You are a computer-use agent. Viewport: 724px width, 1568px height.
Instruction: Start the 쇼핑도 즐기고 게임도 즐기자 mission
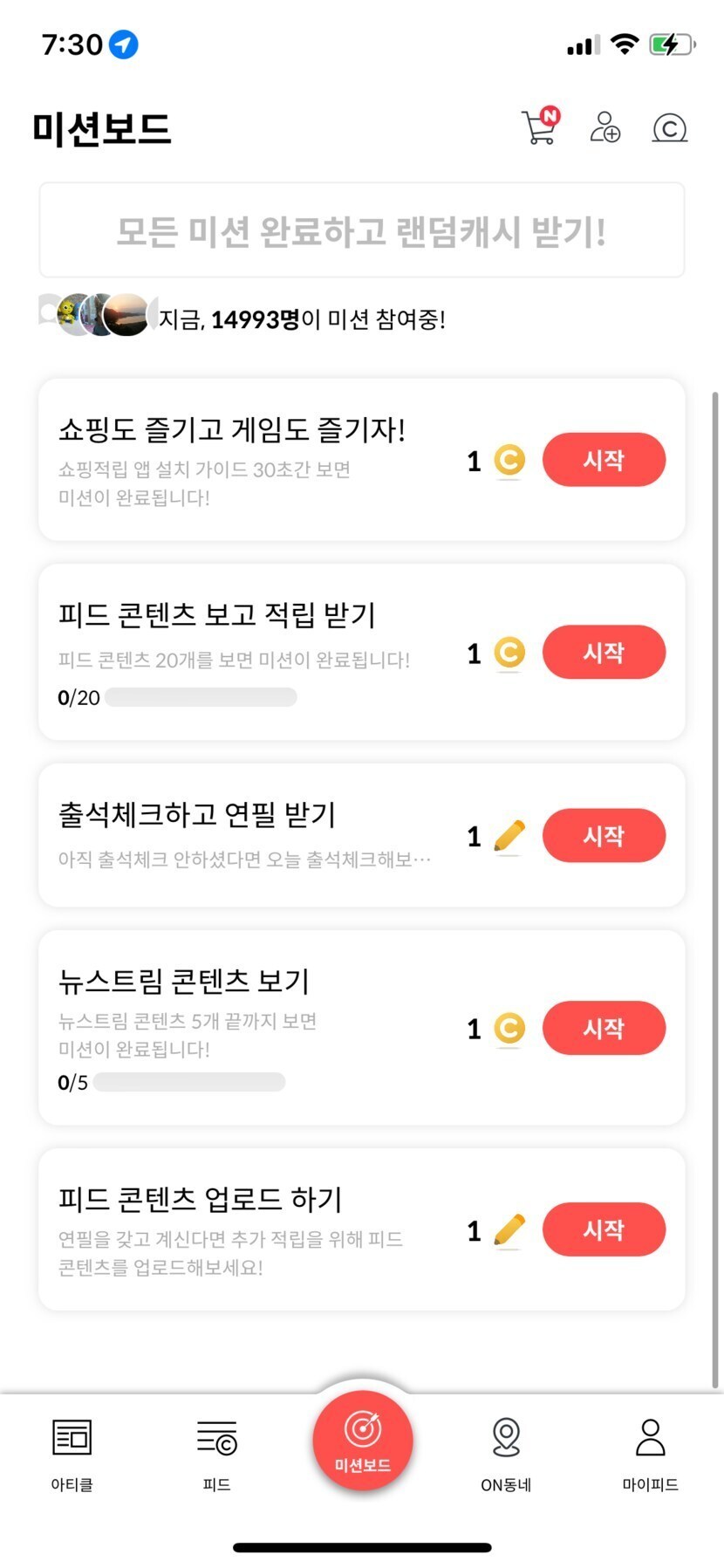pos(604,460)
